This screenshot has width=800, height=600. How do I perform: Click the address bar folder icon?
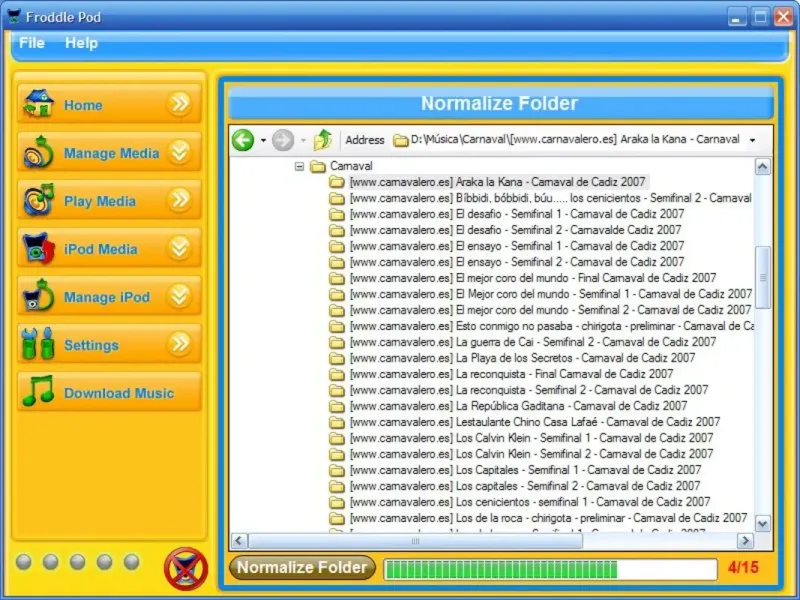(401, 140)
